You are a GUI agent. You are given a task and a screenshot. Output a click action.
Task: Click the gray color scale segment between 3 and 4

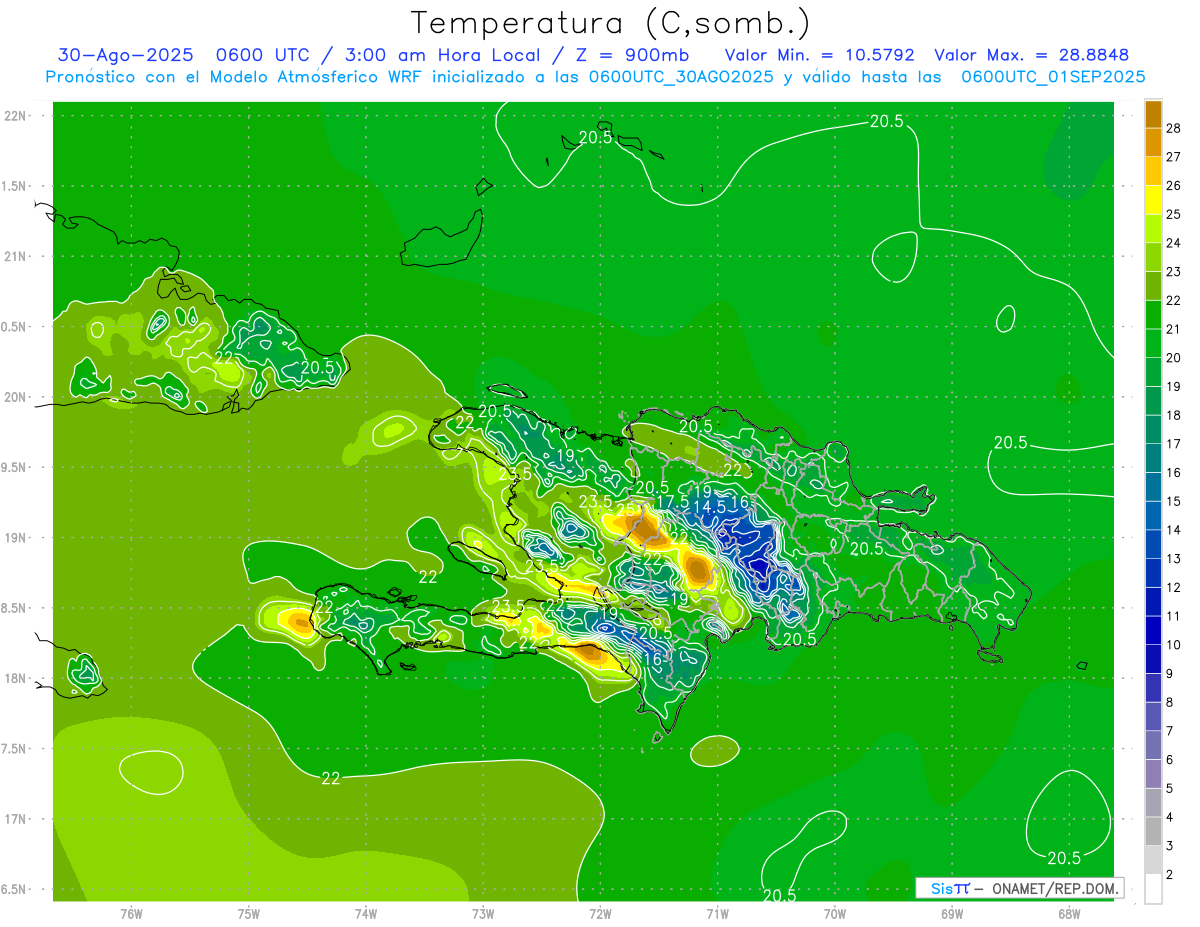[x=1153, y=831]
